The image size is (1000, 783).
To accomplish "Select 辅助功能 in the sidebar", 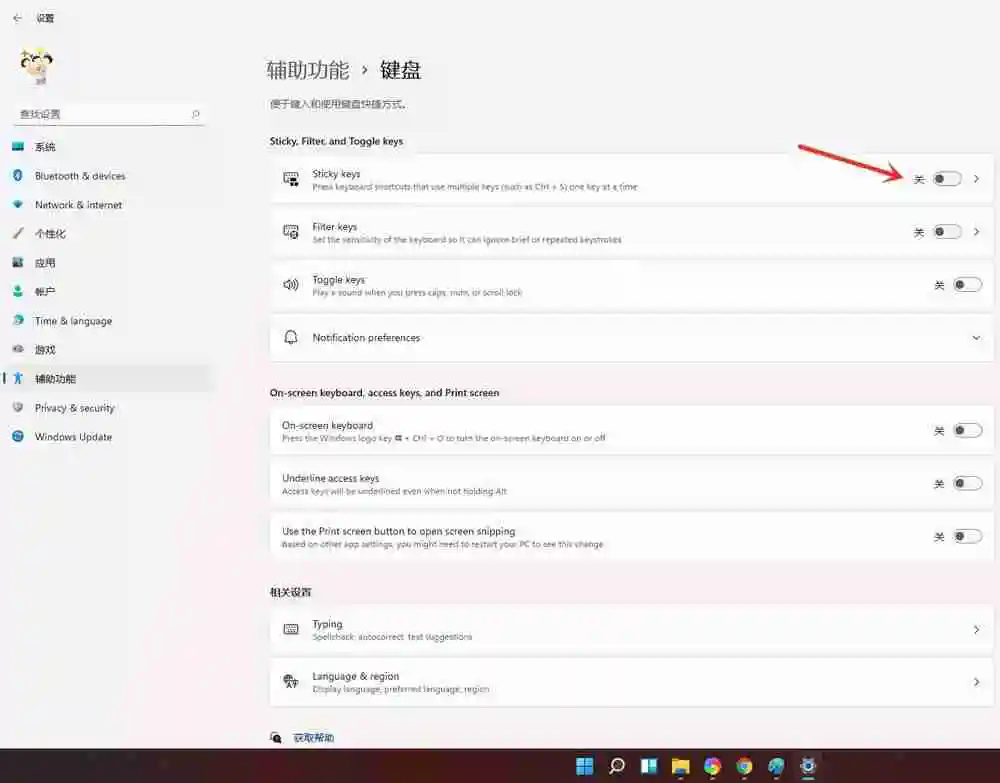I will tap(106, 379).
